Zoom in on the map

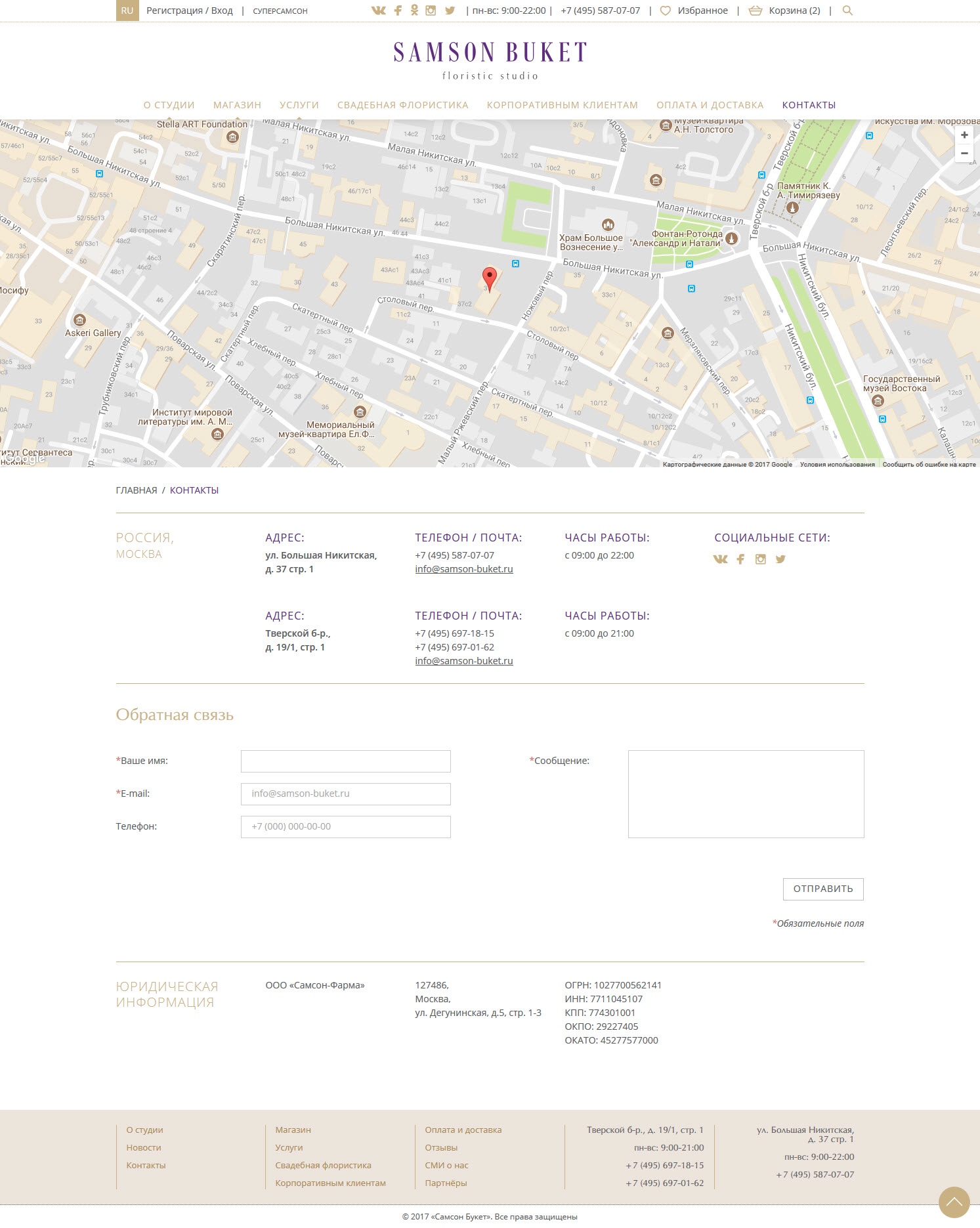pyautogui.click(x=964, y=135)
